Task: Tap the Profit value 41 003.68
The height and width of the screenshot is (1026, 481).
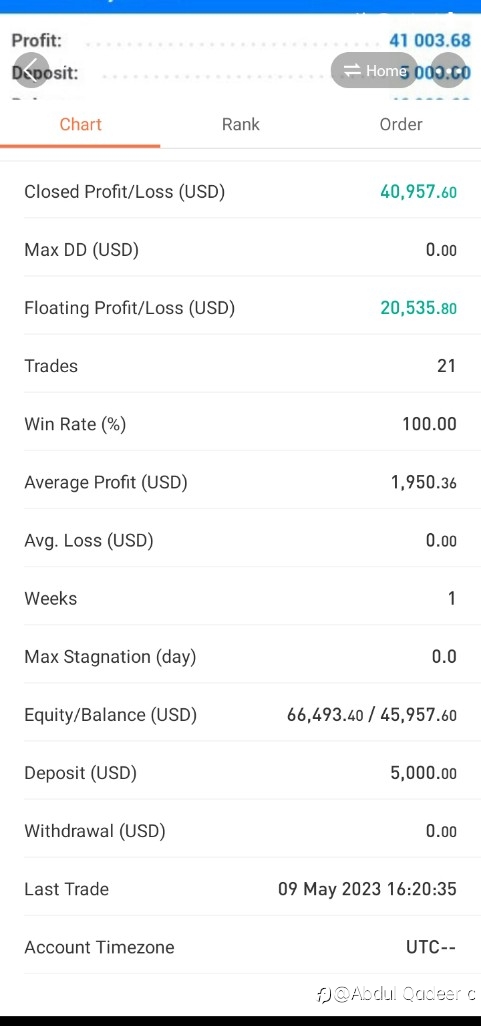Action: 429,41
